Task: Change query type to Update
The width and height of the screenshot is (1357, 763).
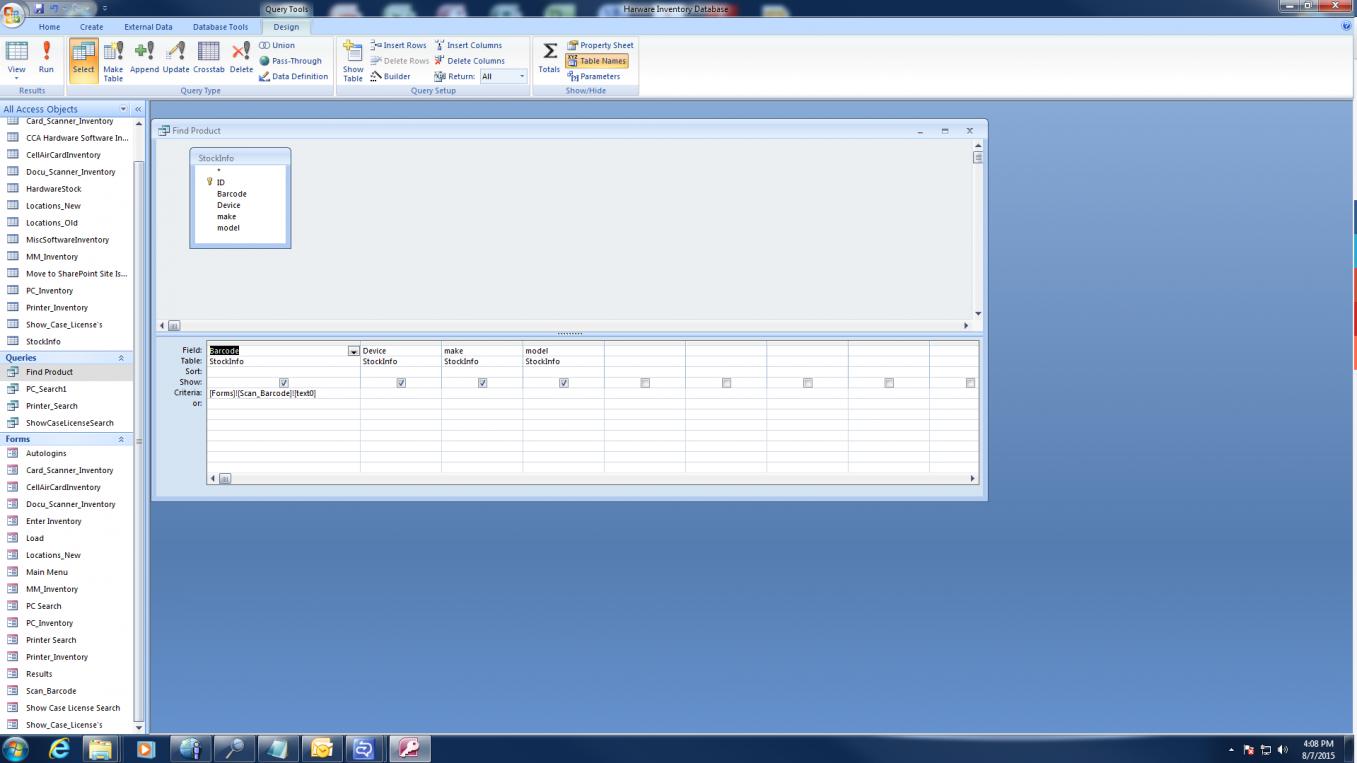Action: pos(176,58)
